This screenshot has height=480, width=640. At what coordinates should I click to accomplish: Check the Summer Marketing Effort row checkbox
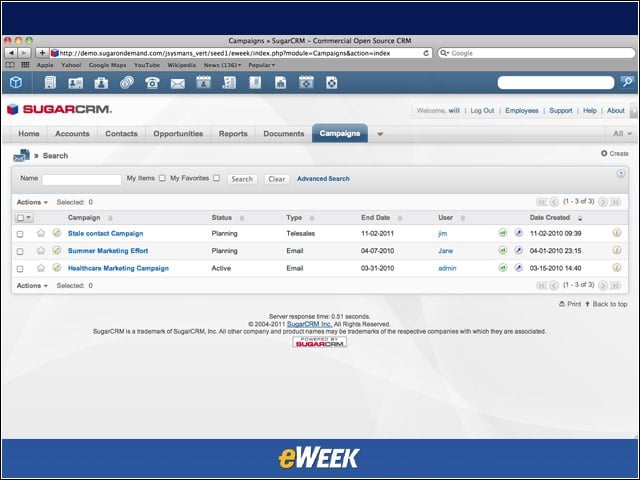20,251
